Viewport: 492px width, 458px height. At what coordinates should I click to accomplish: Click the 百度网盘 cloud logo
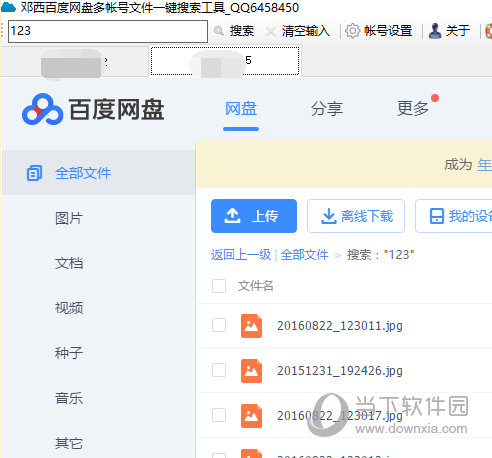coord(42,109)
